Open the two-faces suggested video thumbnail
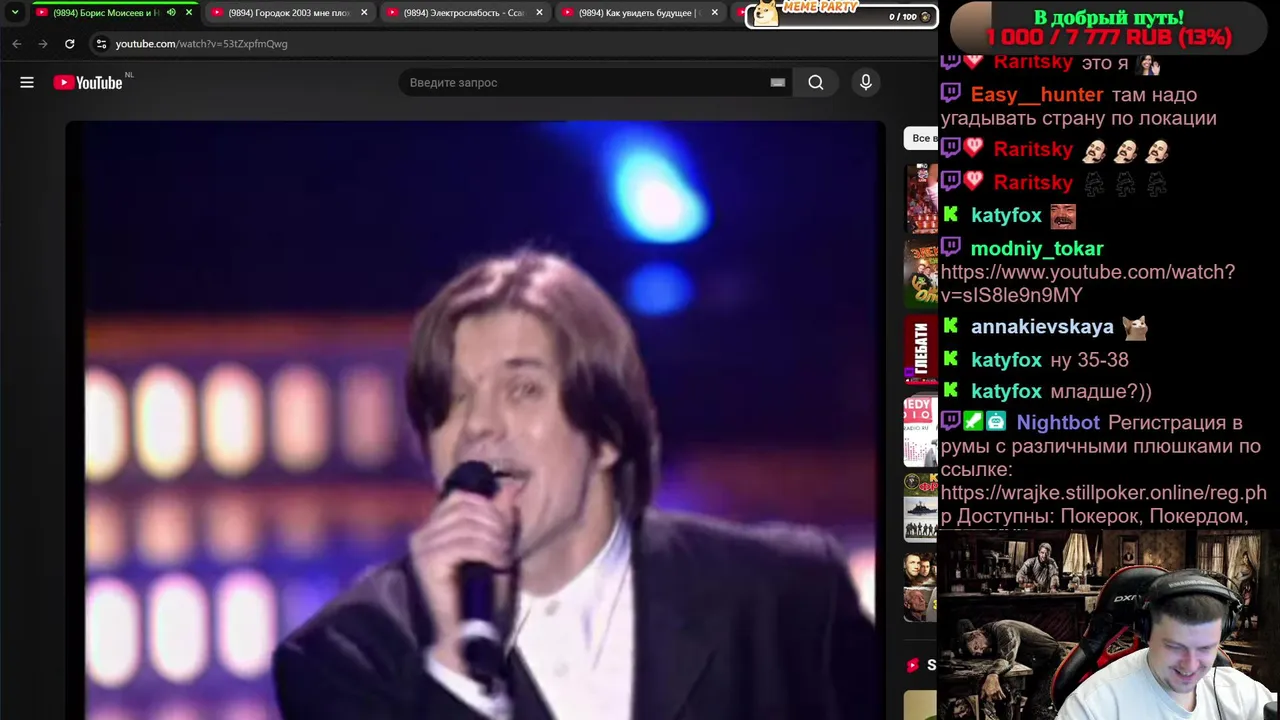 (921, 588)
